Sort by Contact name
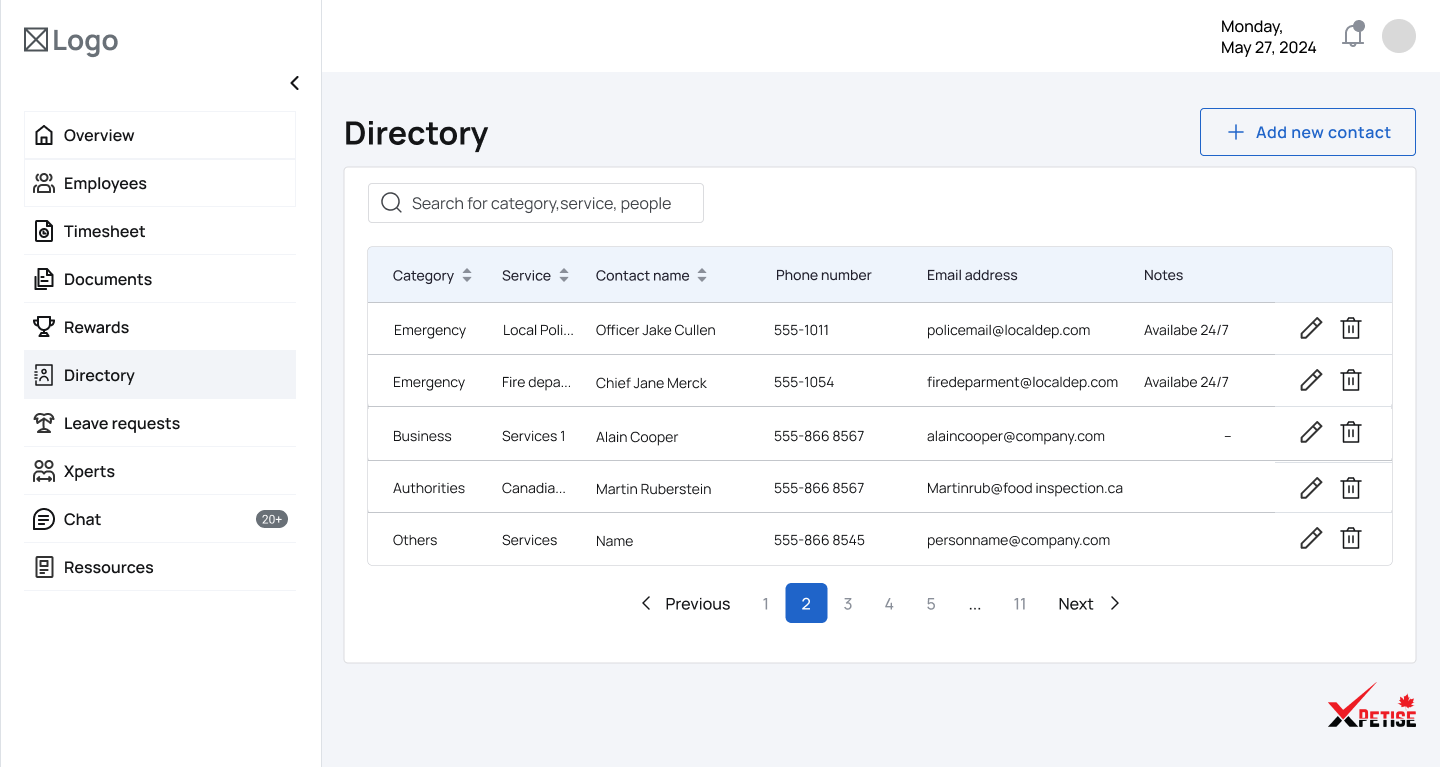Screen dimensions: 1440x767 (702, 275)
